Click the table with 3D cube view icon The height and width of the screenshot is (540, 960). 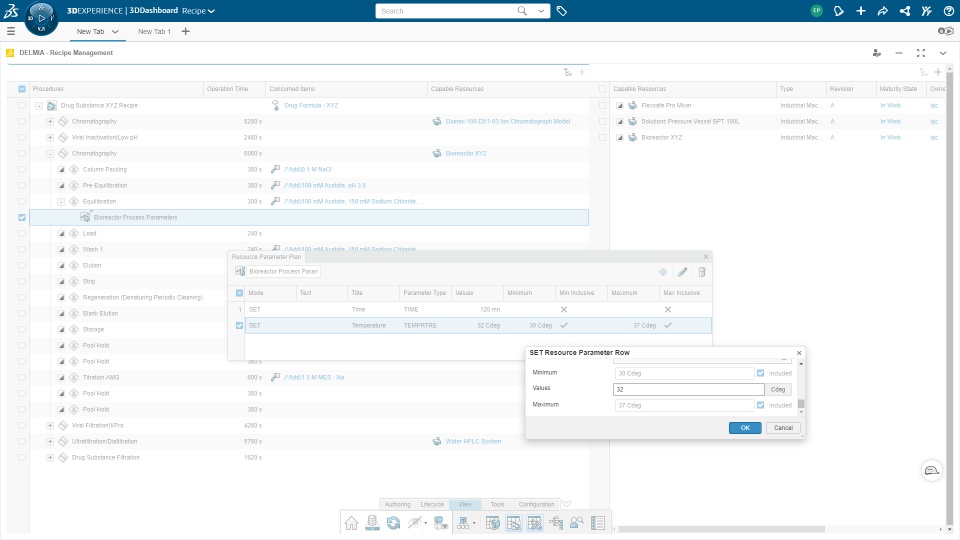493,523
